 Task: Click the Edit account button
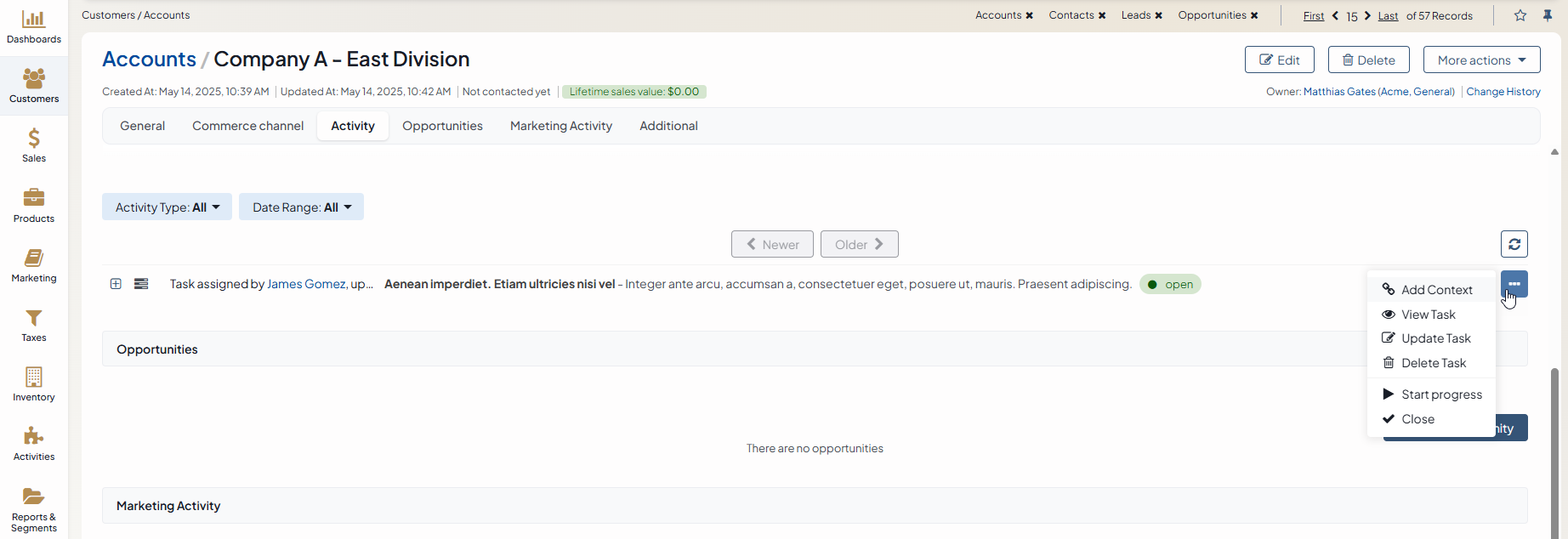tap(1279, 60)
